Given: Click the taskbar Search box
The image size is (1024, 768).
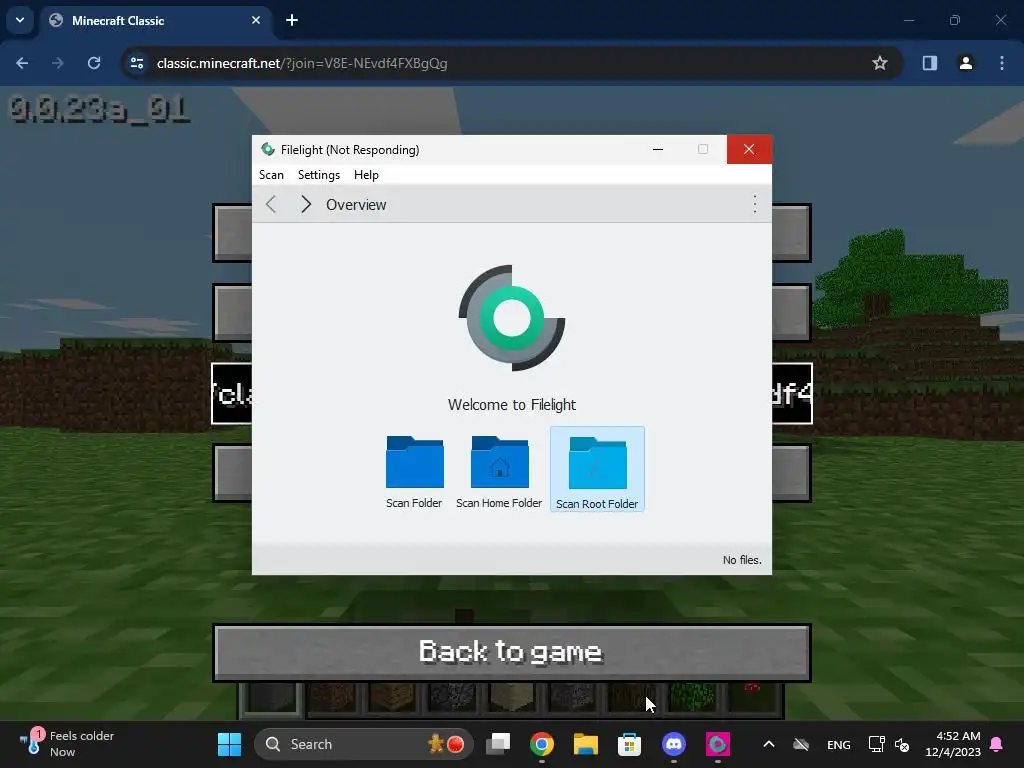Looking at the screenshot, I should point(364,744).
